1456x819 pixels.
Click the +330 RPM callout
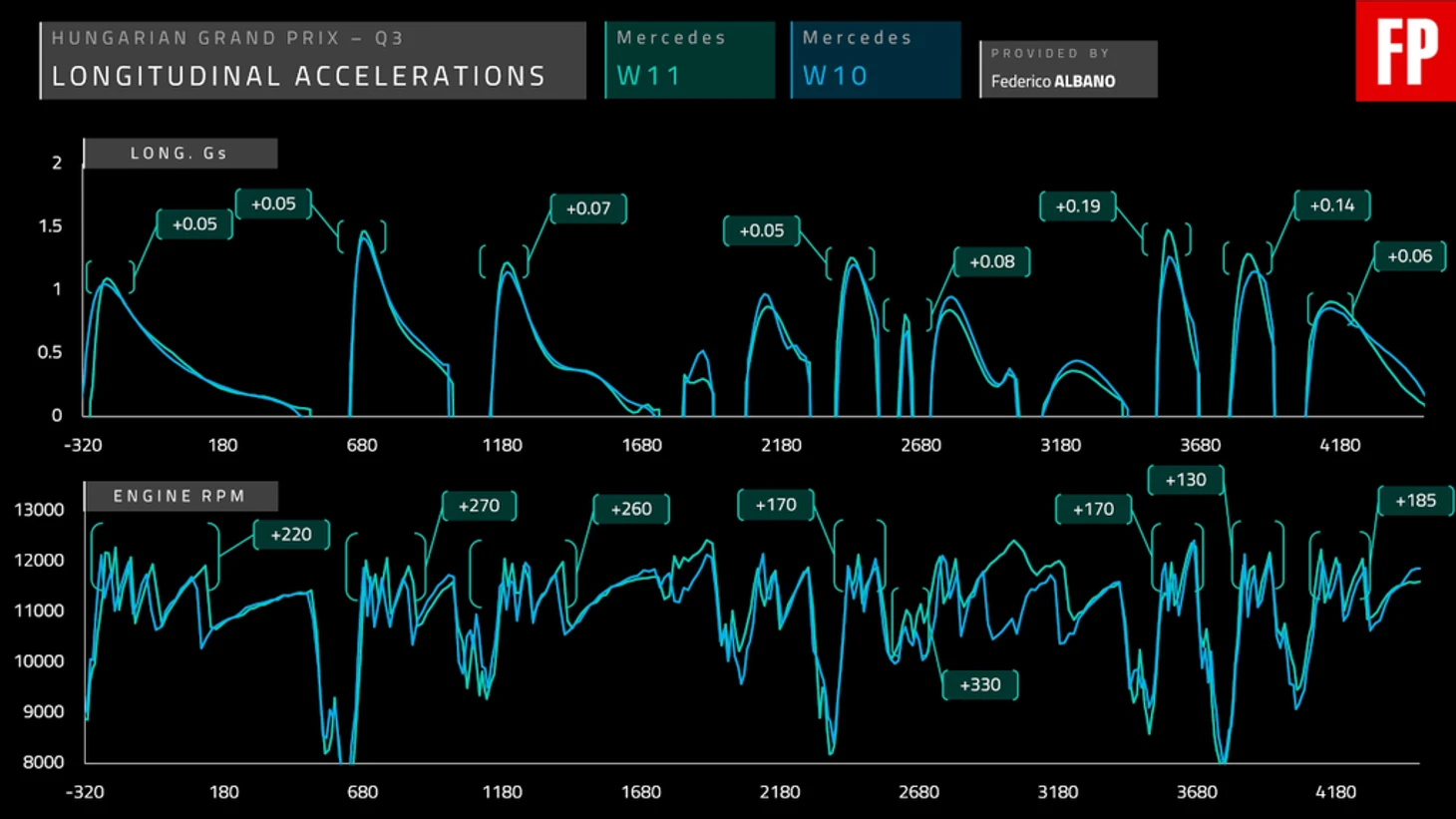(979, 685)
